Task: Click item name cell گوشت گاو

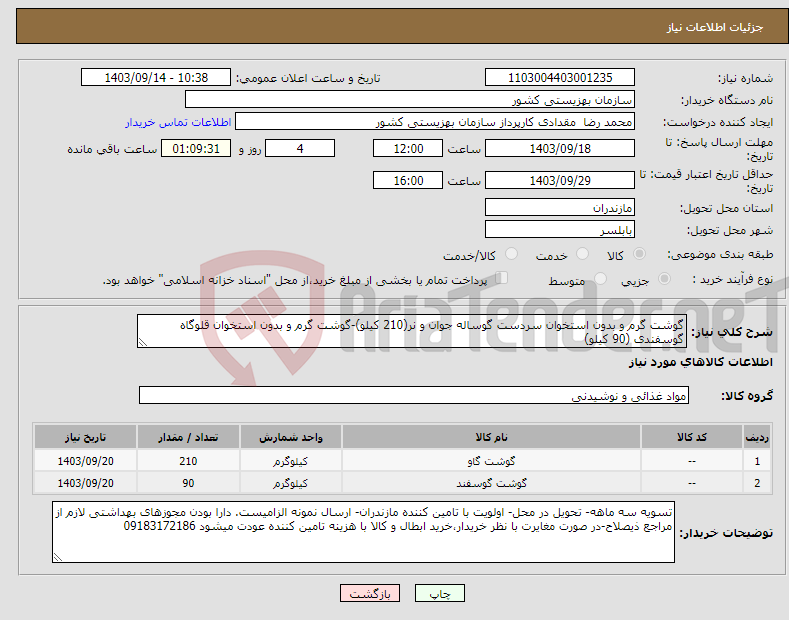Action: [491, 460]
